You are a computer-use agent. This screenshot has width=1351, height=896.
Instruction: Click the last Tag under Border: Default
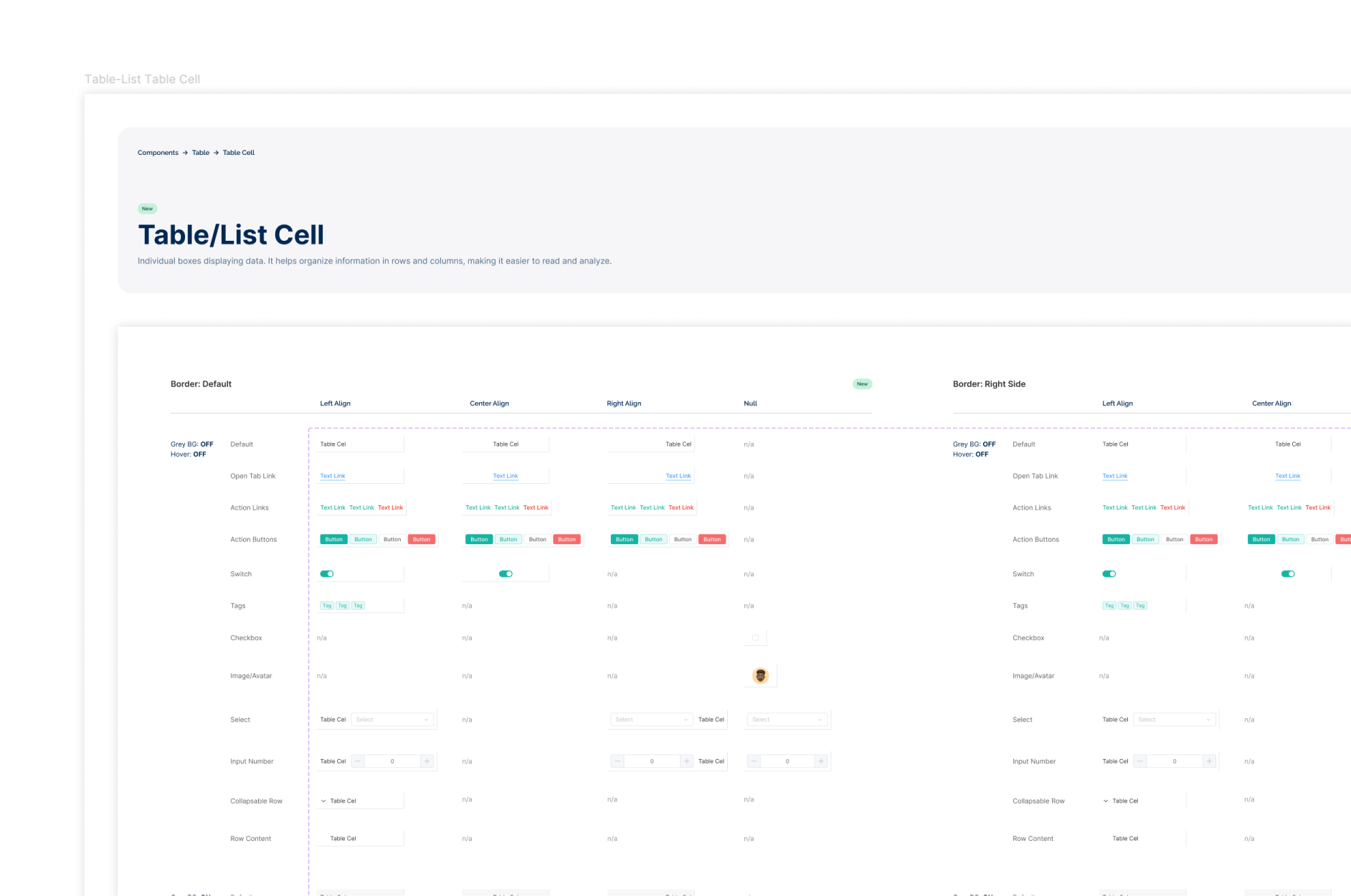pyautogui.click(x=358, y=606)
